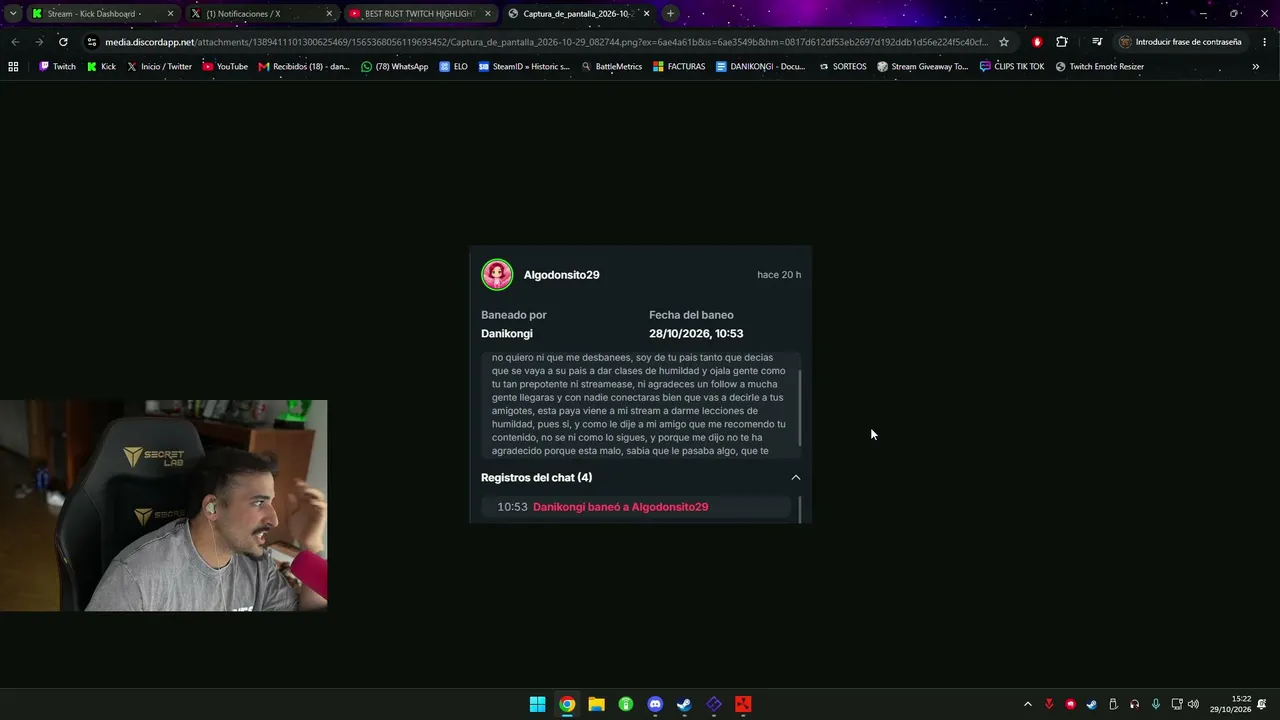Open the Kick bookmark
The width and height of the screenshot is (1280, 720).
click(101, 67)
